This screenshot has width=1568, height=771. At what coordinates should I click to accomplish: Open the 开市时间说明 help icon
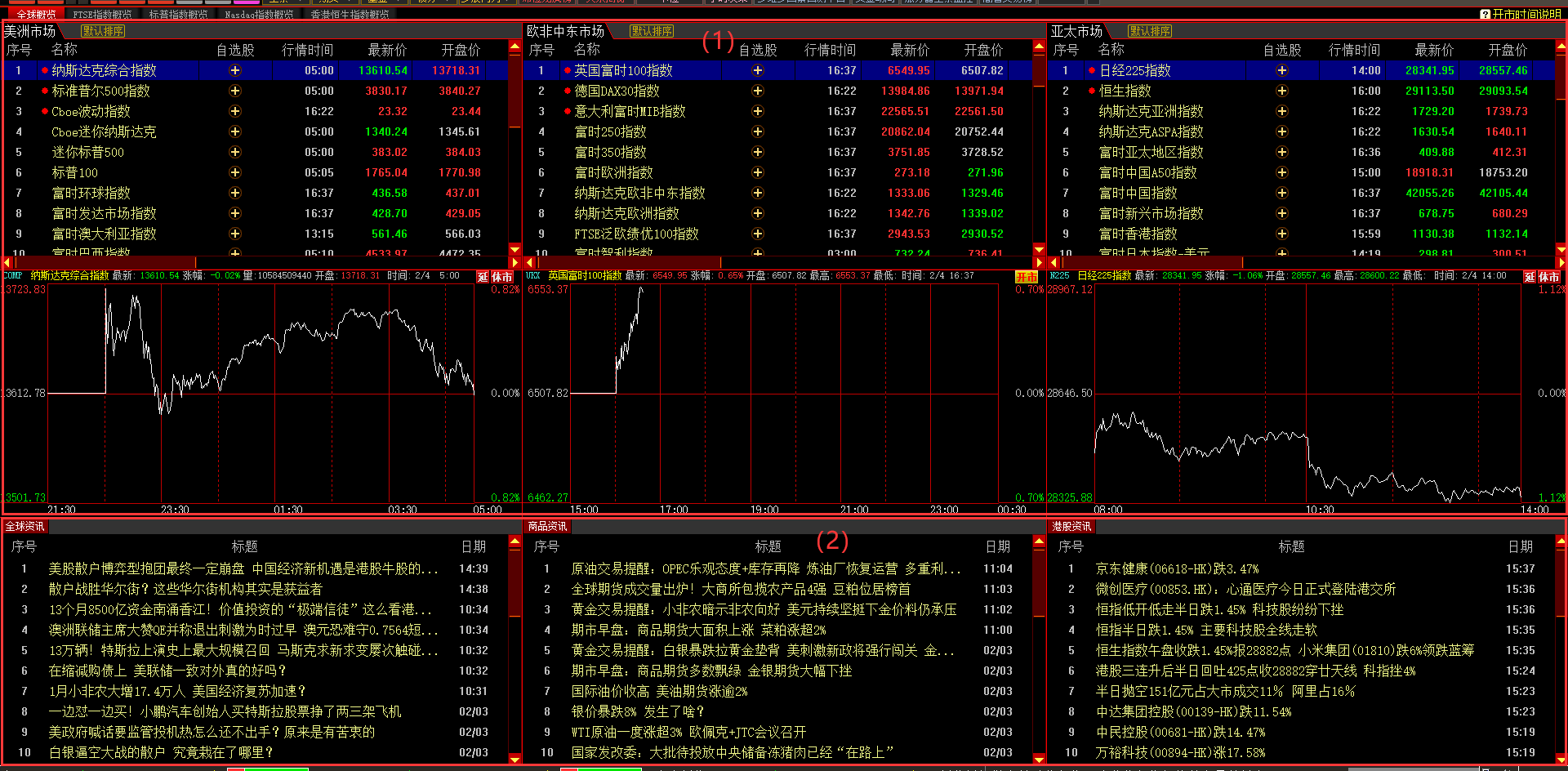(1486, 14)
